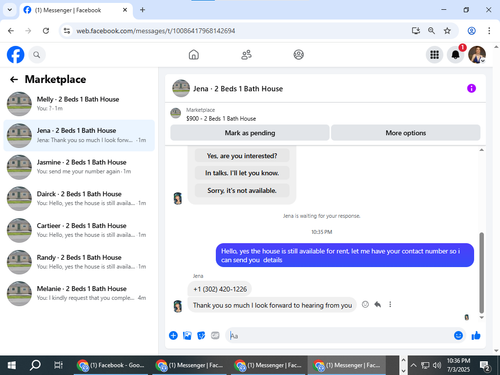Click the plus icon for more actions
This screenshot has width=500, height=375.
(173, 335)
